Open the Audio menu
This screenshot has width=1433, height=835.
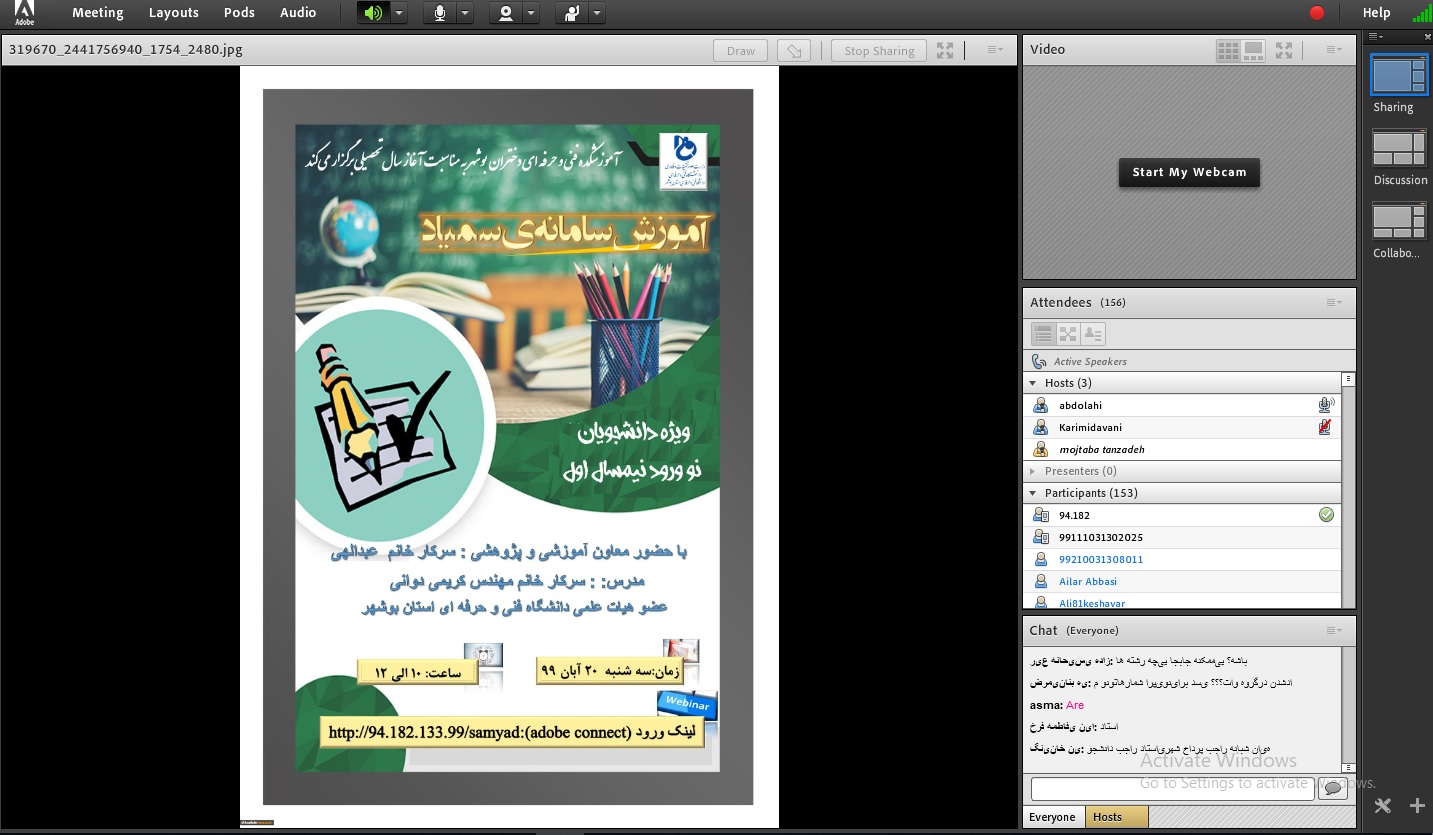coord(298,13)
